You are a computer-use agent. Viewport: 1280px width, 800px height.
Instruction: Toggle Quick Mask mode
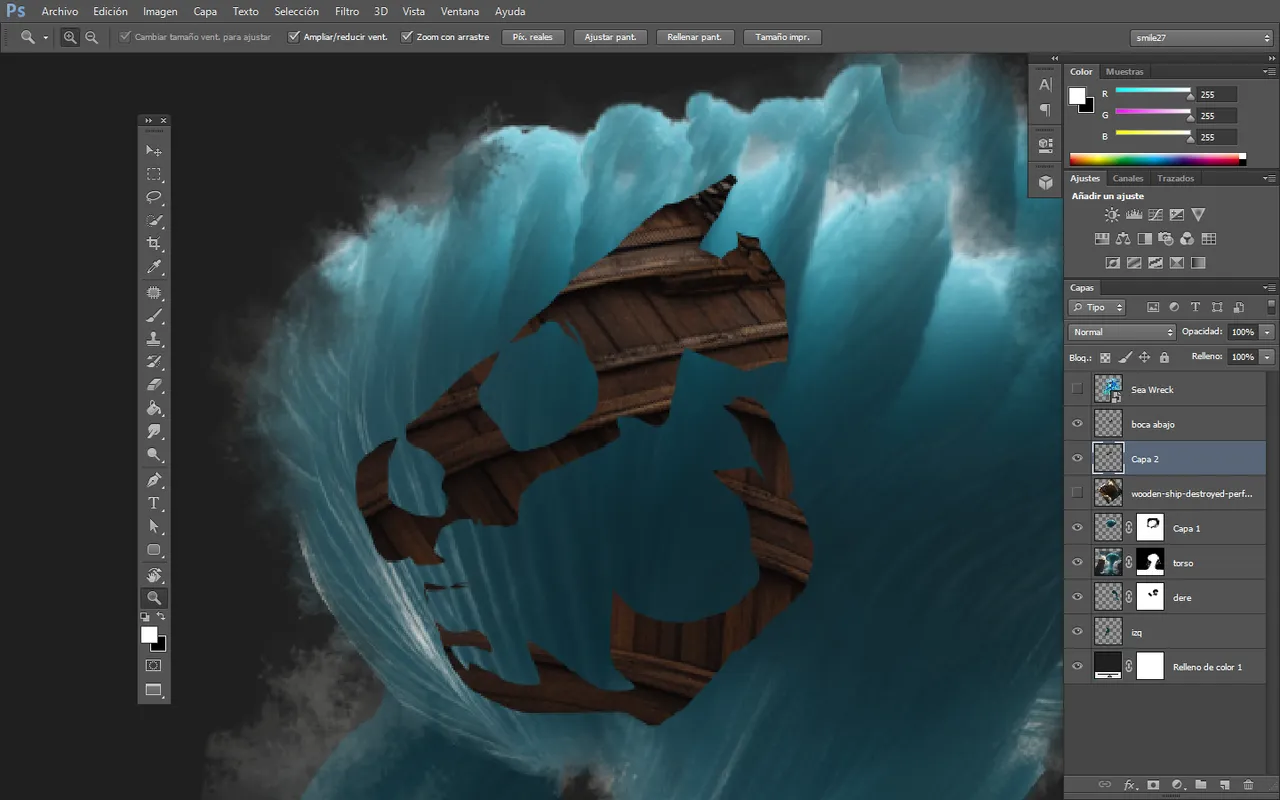coord(154,665)
